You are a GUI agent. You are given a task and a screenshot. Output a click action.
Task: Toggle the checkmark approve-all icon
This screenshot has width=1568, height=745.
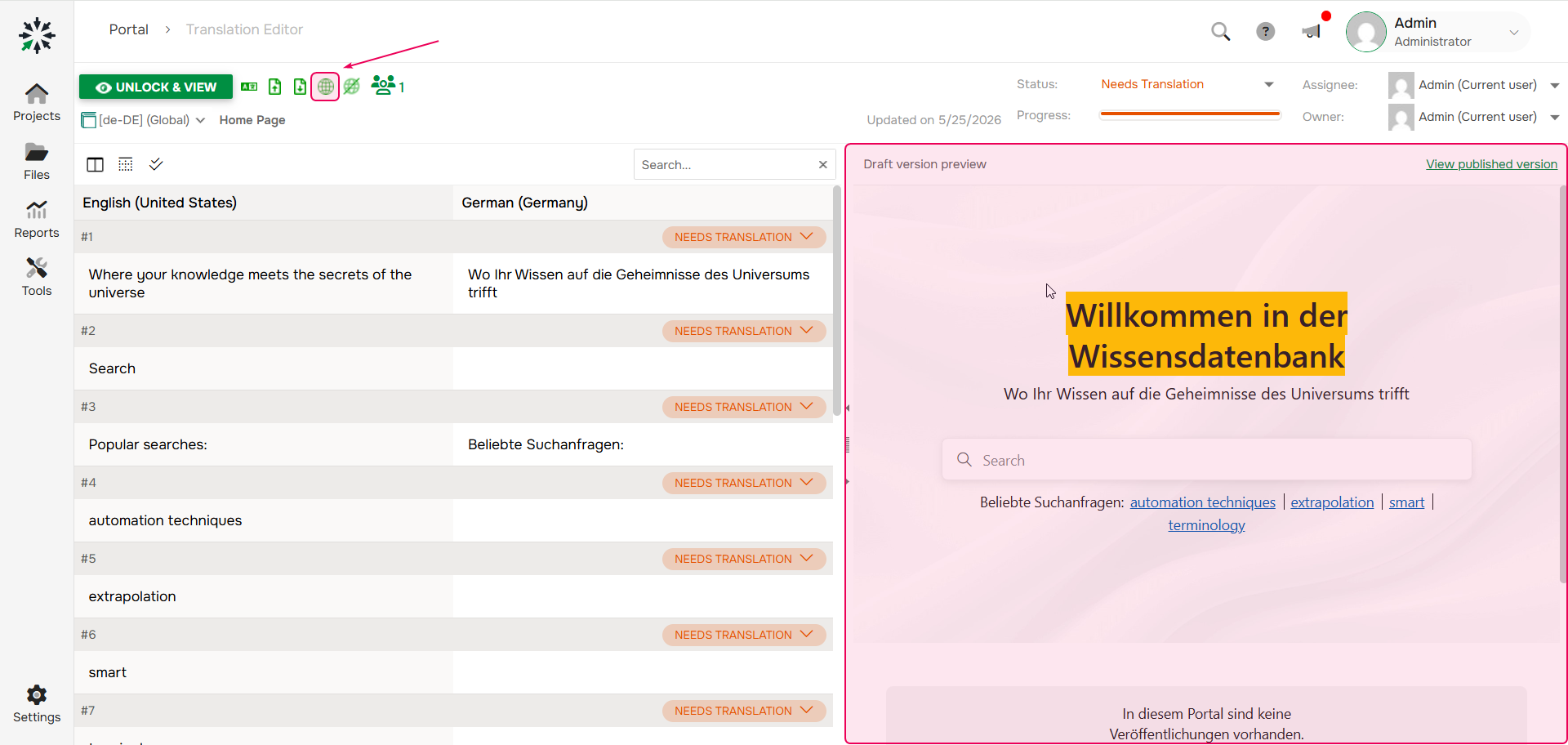(156, 164)
